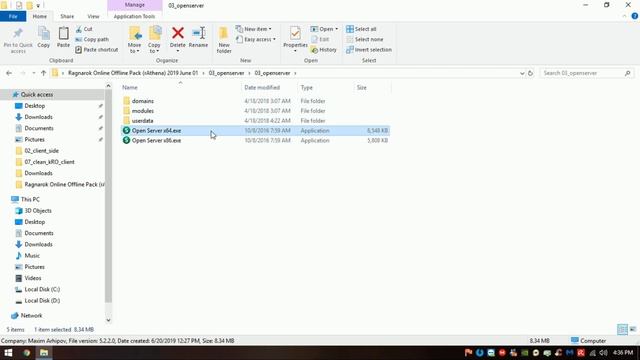640x360 pixels.
Task: Sort by the Type column header
Action: [x=306, y=87]
